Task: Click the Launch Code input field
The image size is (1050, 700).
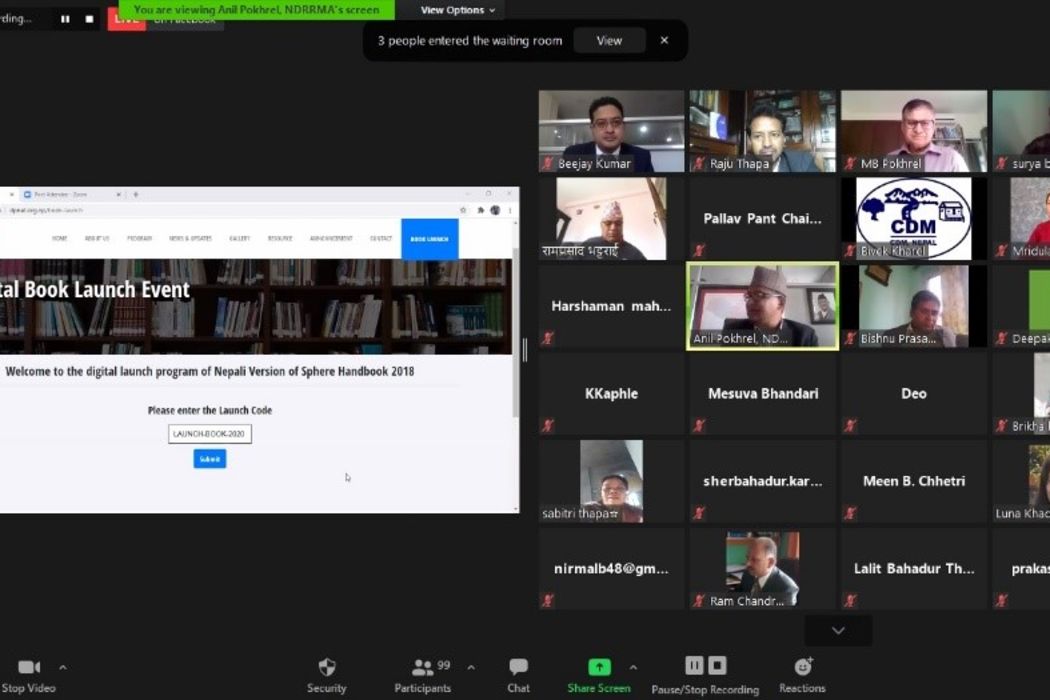Action: (210, 434)
